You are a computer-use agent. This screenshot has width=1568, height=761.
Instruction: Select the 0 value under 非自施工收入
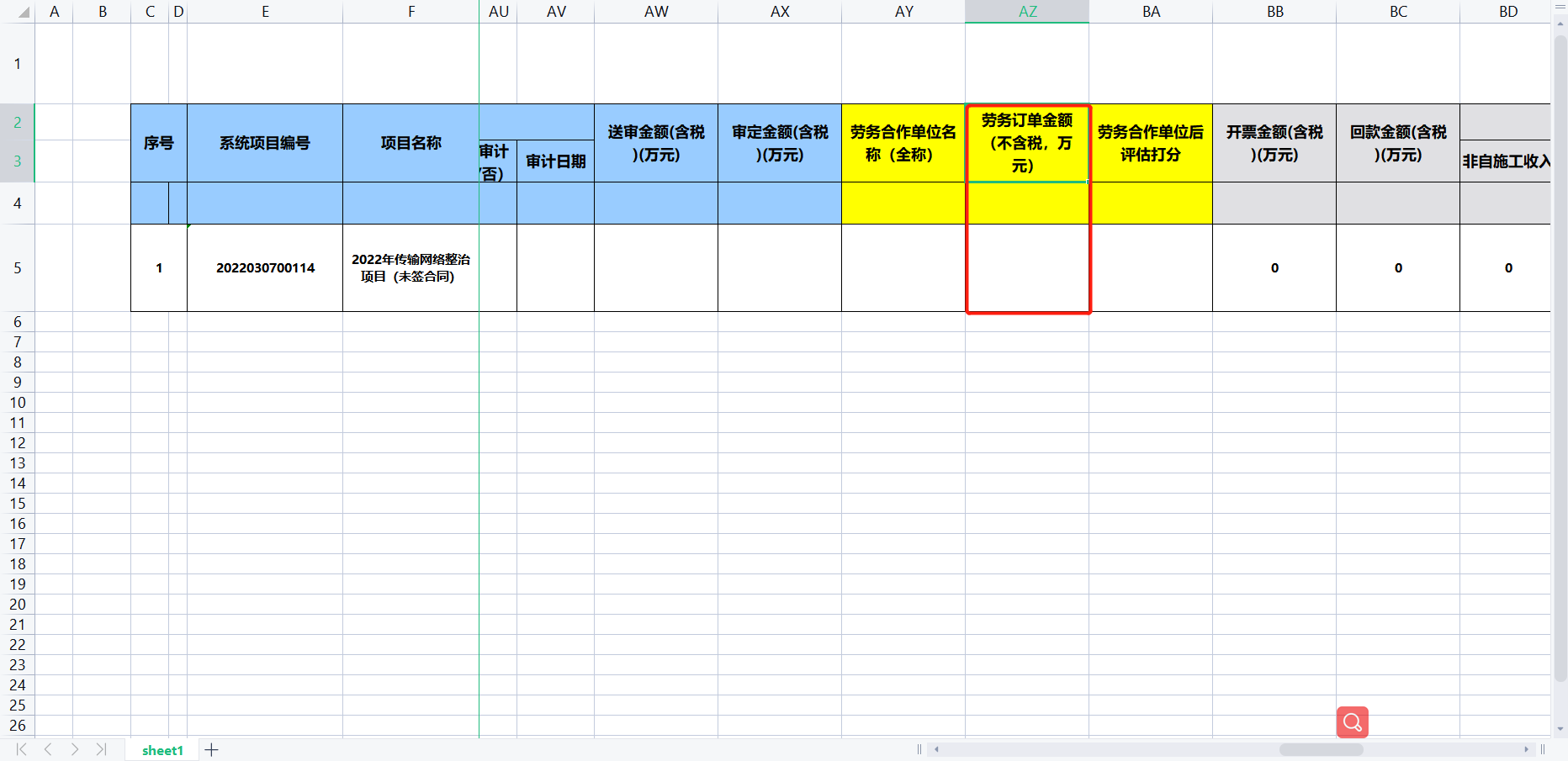(x=1506, y=268)
